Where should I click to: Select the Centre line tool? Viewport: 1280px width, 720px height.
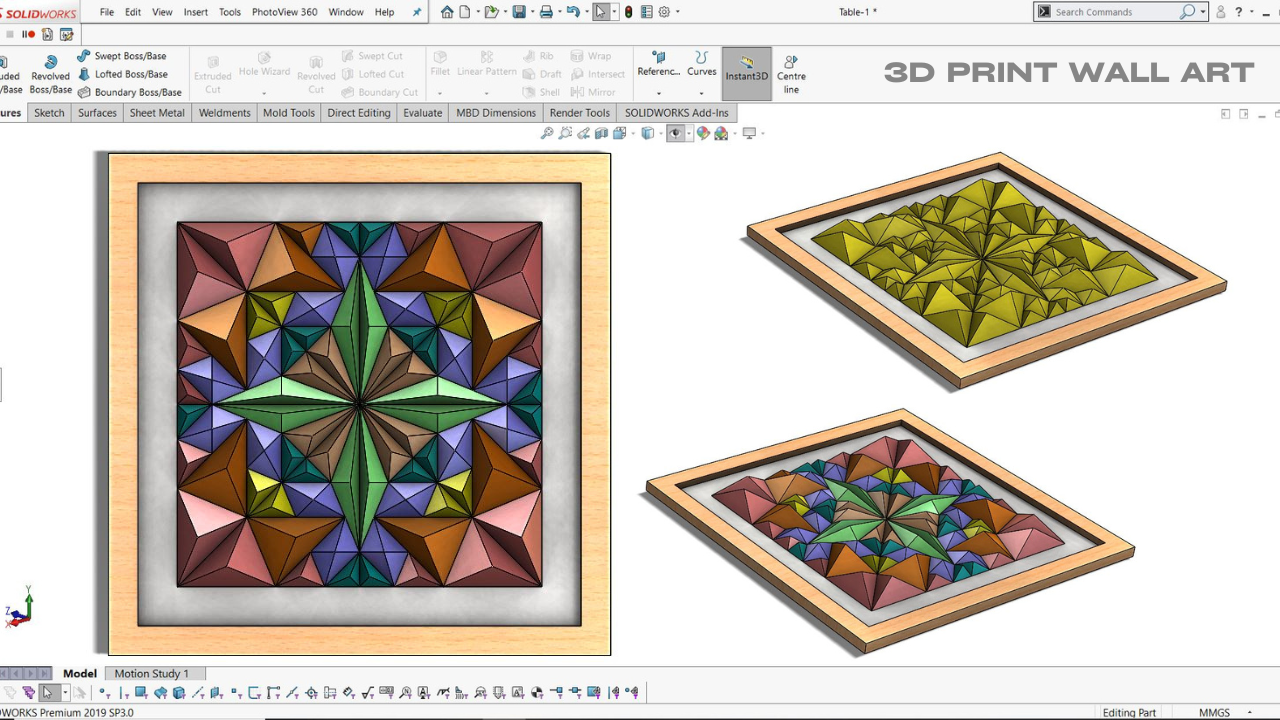tap(790, 72)
